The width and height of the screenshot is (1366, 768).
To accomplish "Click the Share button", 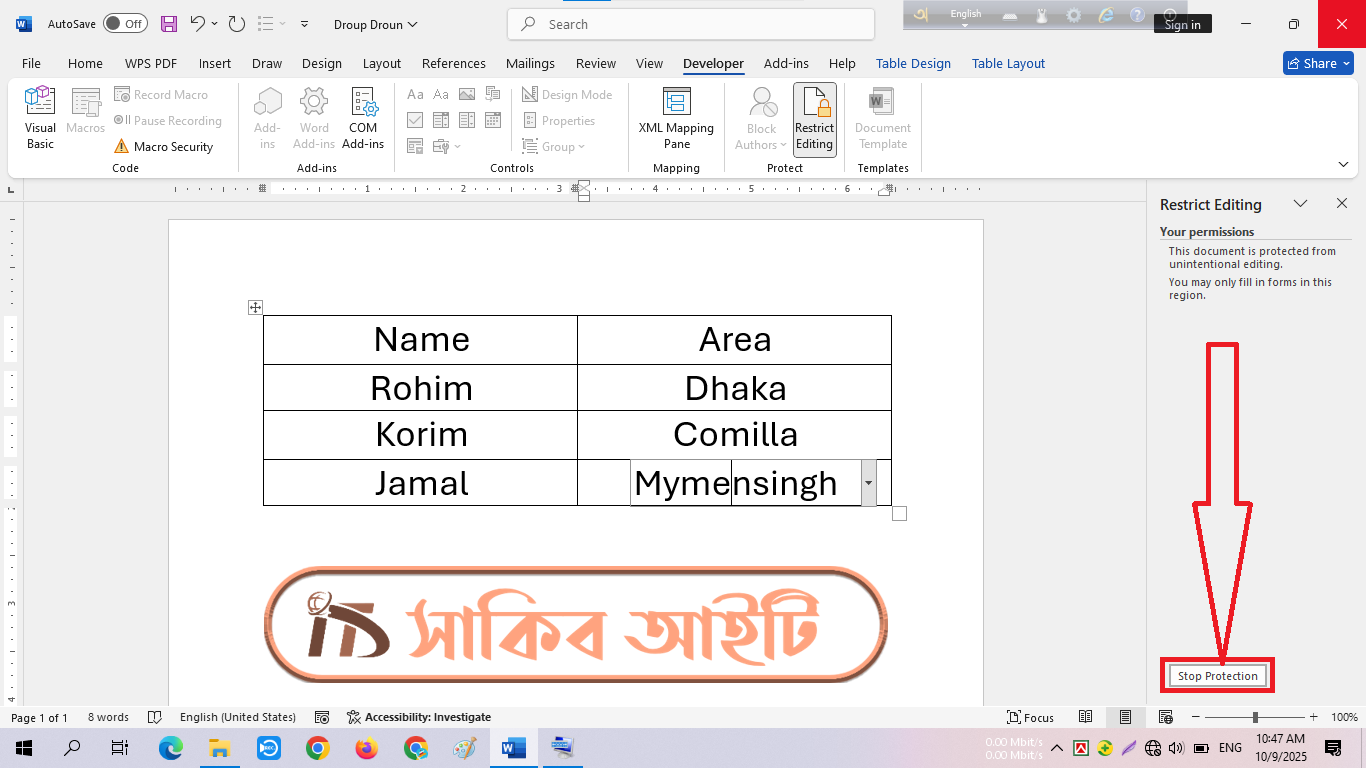I will 1318,63.
